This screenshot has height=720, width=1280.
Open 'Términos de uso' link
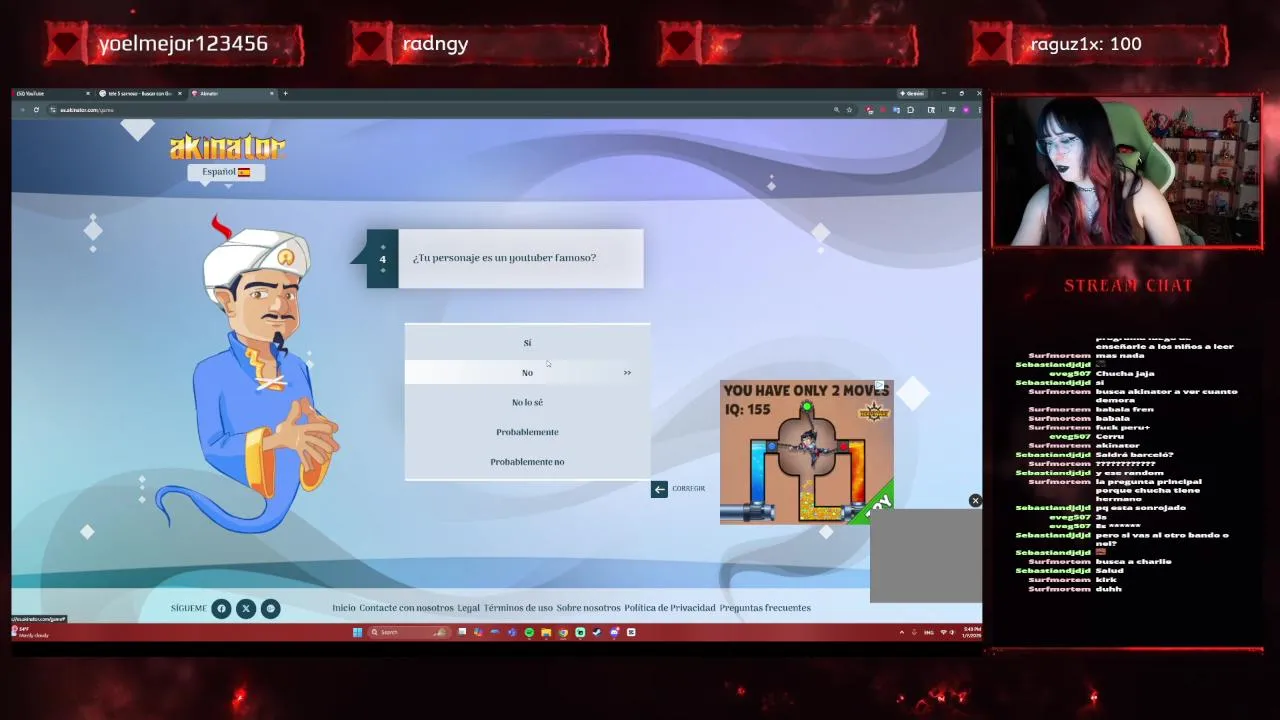(518, 608)
